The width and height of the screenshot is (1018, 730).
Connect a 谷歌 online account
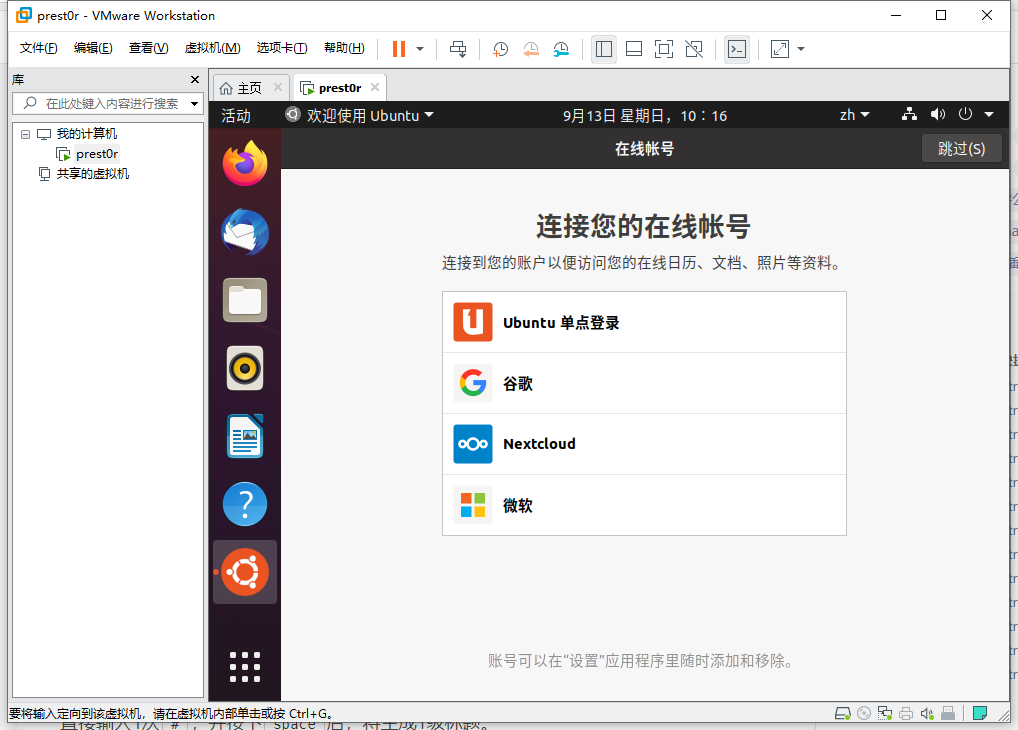coord(644,383)
